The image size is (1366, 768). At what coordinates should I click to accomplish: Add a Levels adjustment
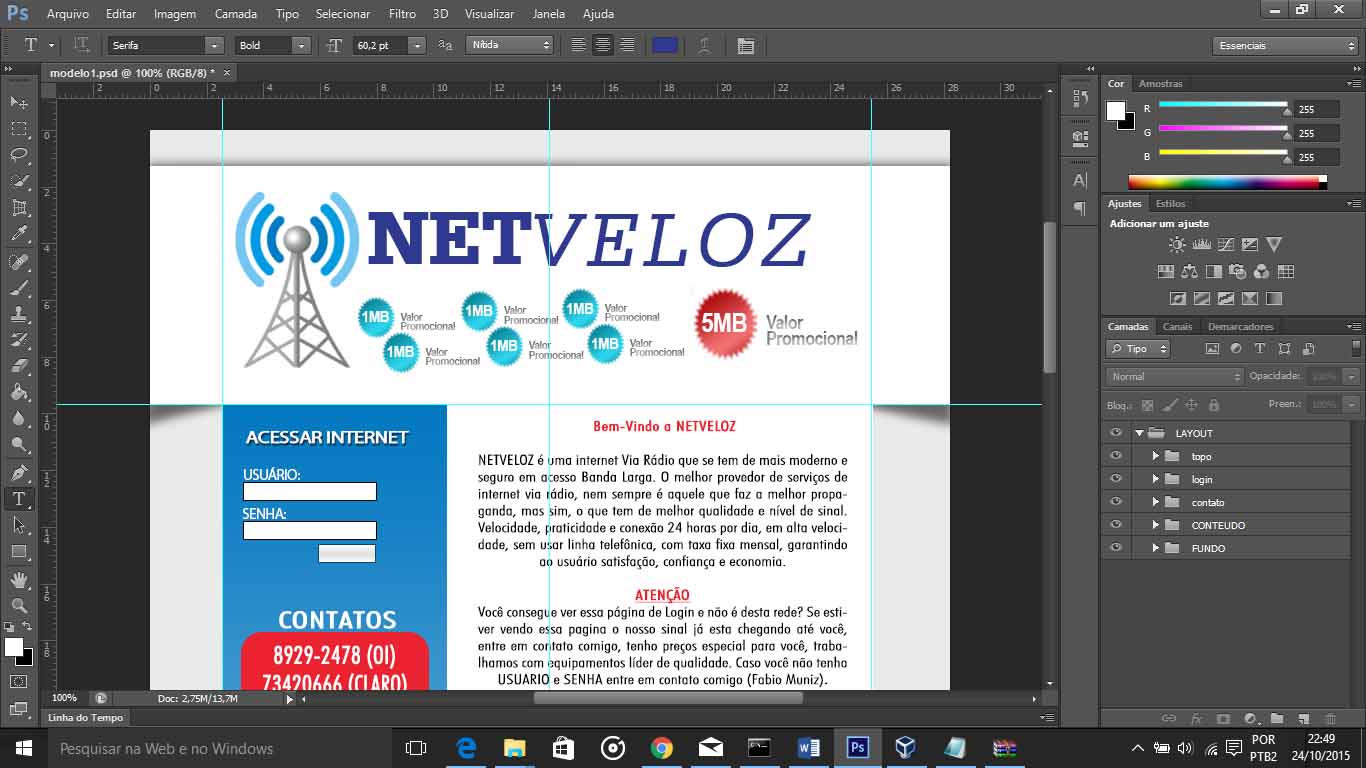pyautogui.click(x=1202, y=244)
